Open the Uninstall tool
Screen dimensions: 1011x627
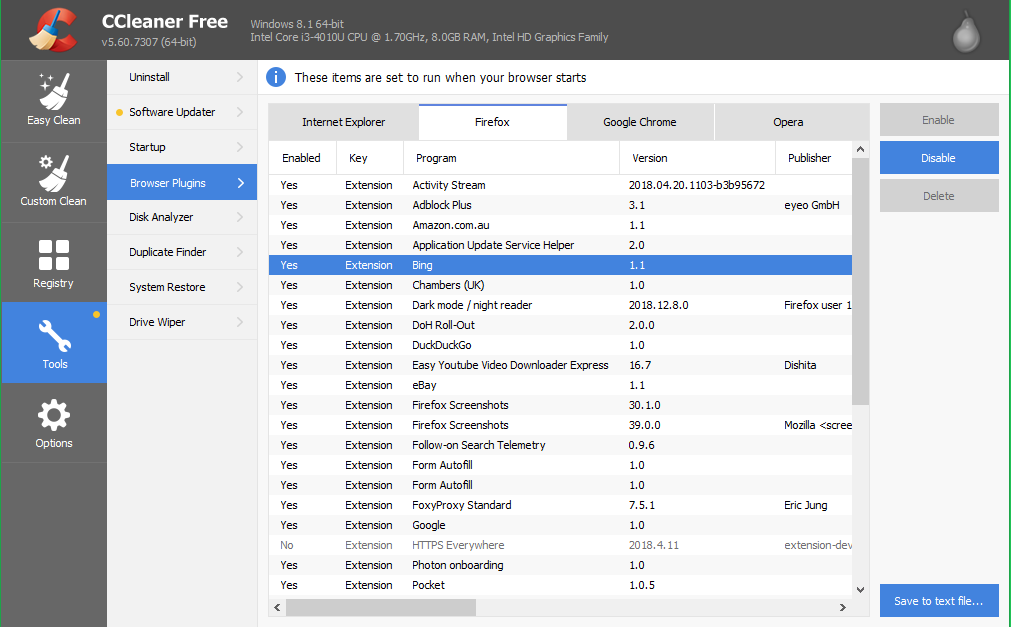pyautogui.click(x=182, y=77)
